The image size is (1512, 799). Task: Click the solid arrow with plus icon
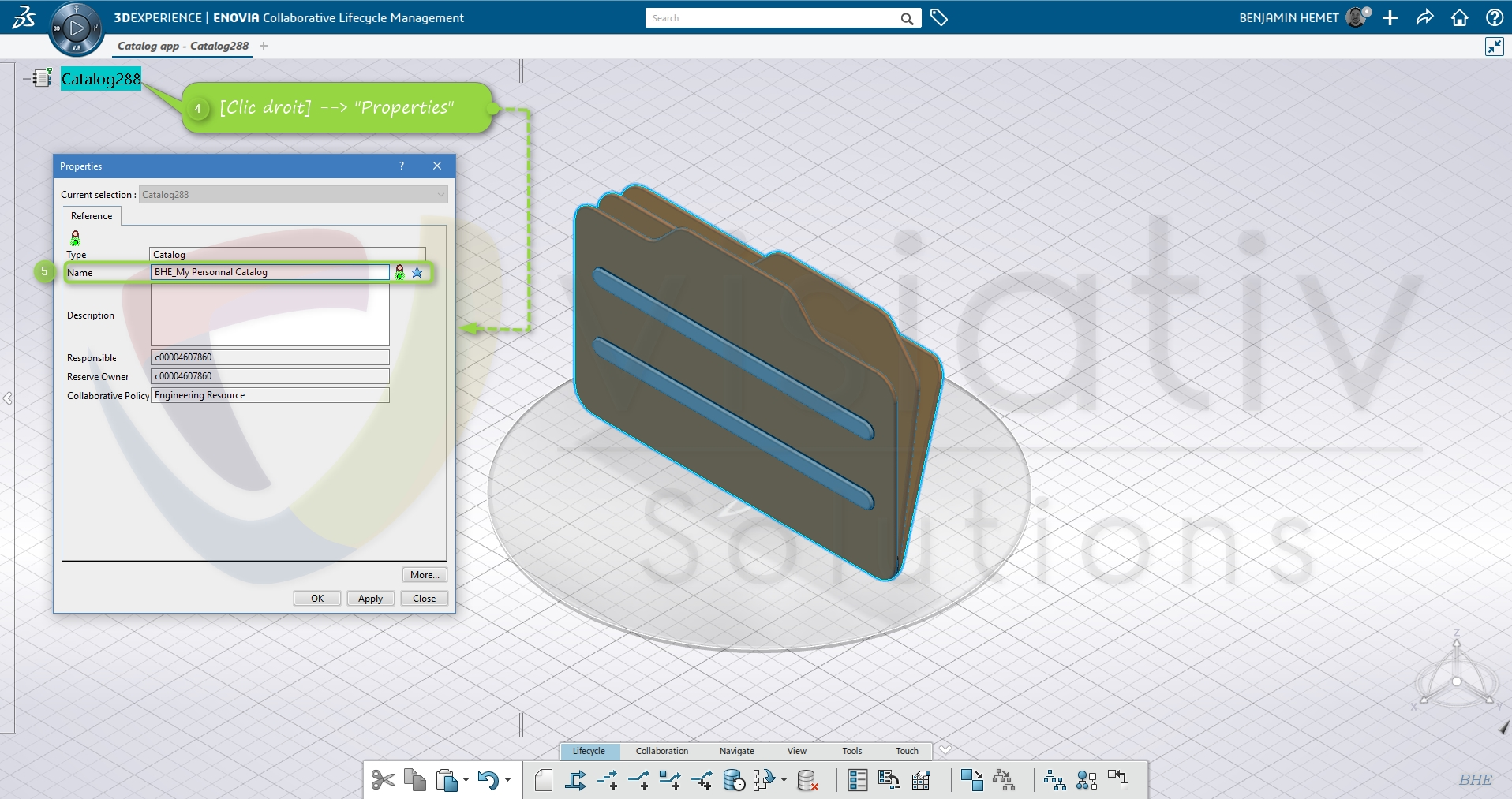pyautogui.click(x=639, y=781)
